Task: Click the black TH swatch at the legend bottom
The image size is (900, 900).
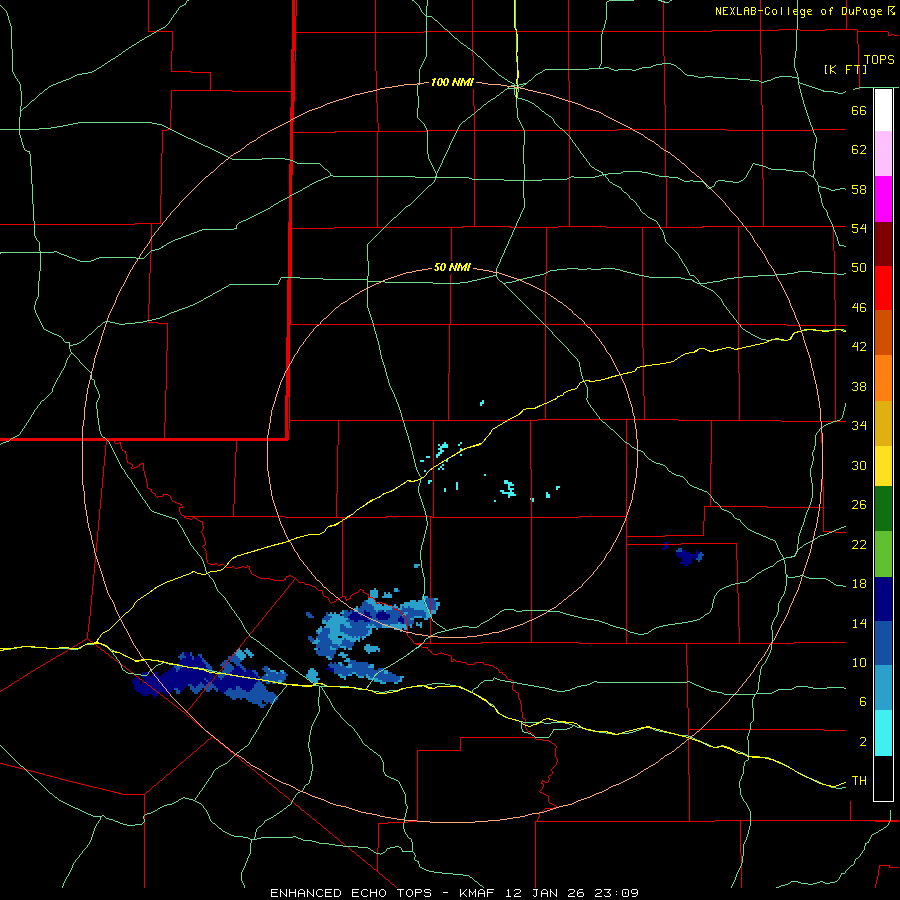Action: click(x=883, y=778)
